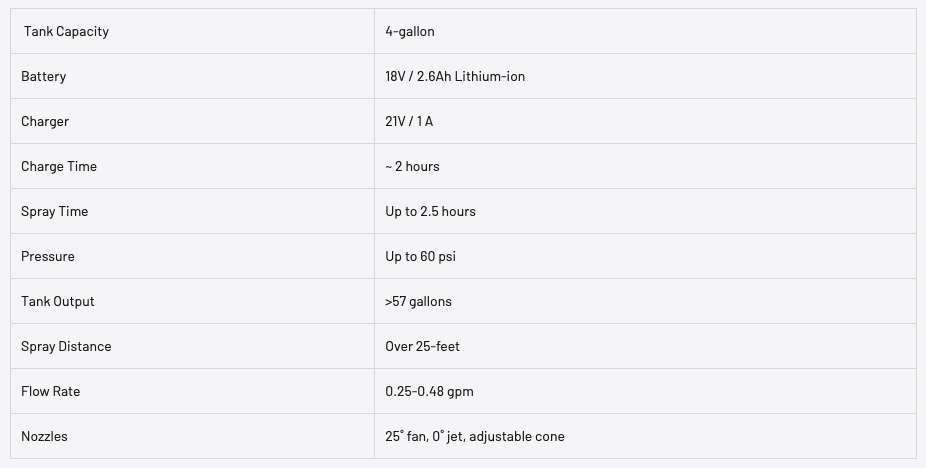The width and height of the screenshot is (926, 468).
Task: Click the Tank Capacity label cell
Action: click(x=66, y=31)
